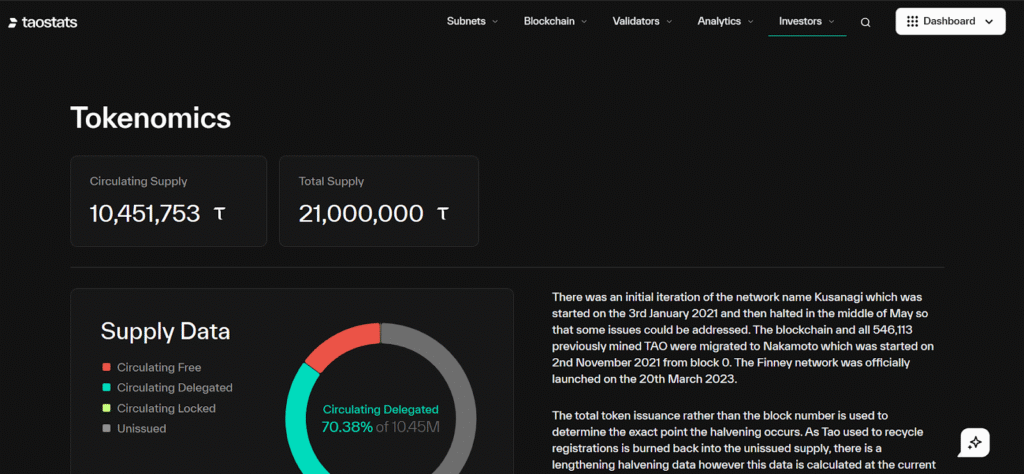
Task: Expand the Validators dropdown menu
Action: point(642,21)
